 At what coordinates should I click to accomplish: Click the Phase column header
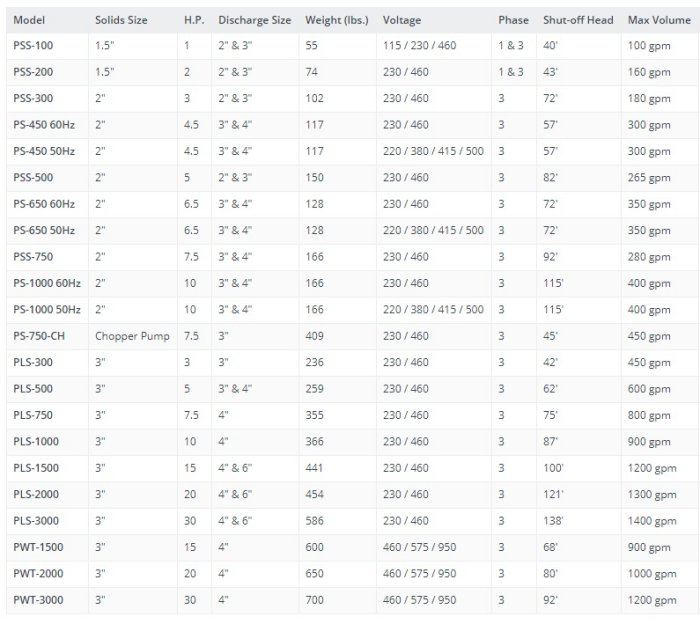(513, 20)
